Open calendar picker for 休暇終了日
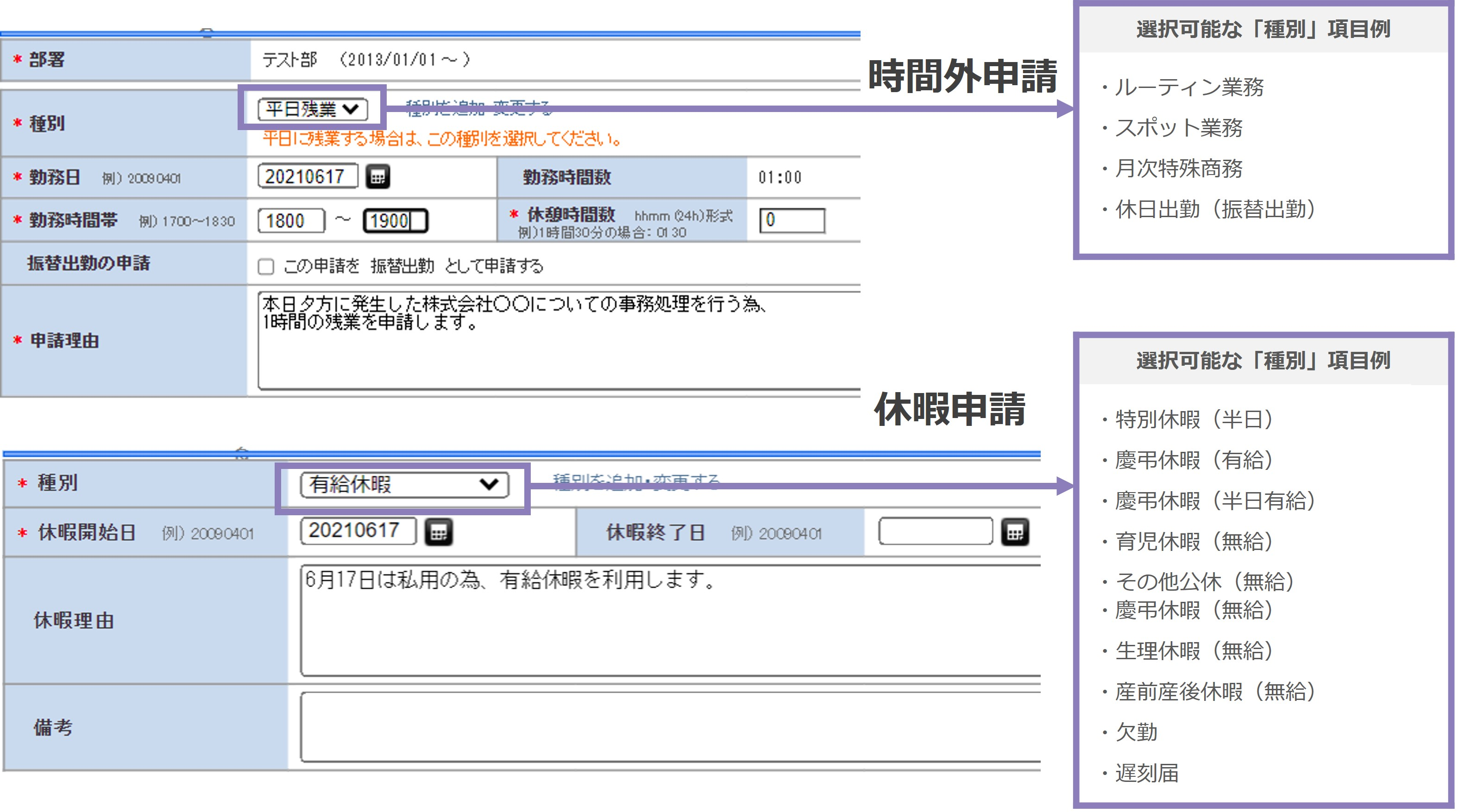The width and height of the screenshot is (1458, 812). point(1014,532)
